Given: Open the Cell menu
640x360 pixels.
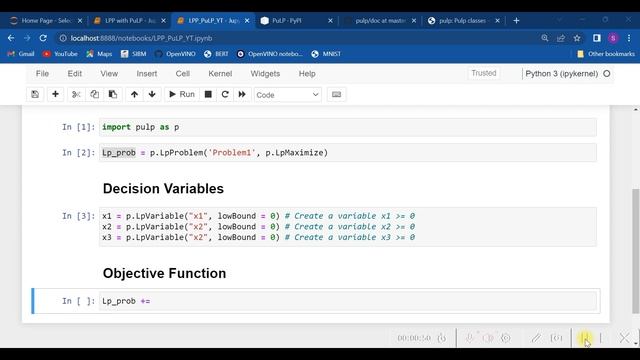Looking at the screenshot, I should tap(182, 74).
